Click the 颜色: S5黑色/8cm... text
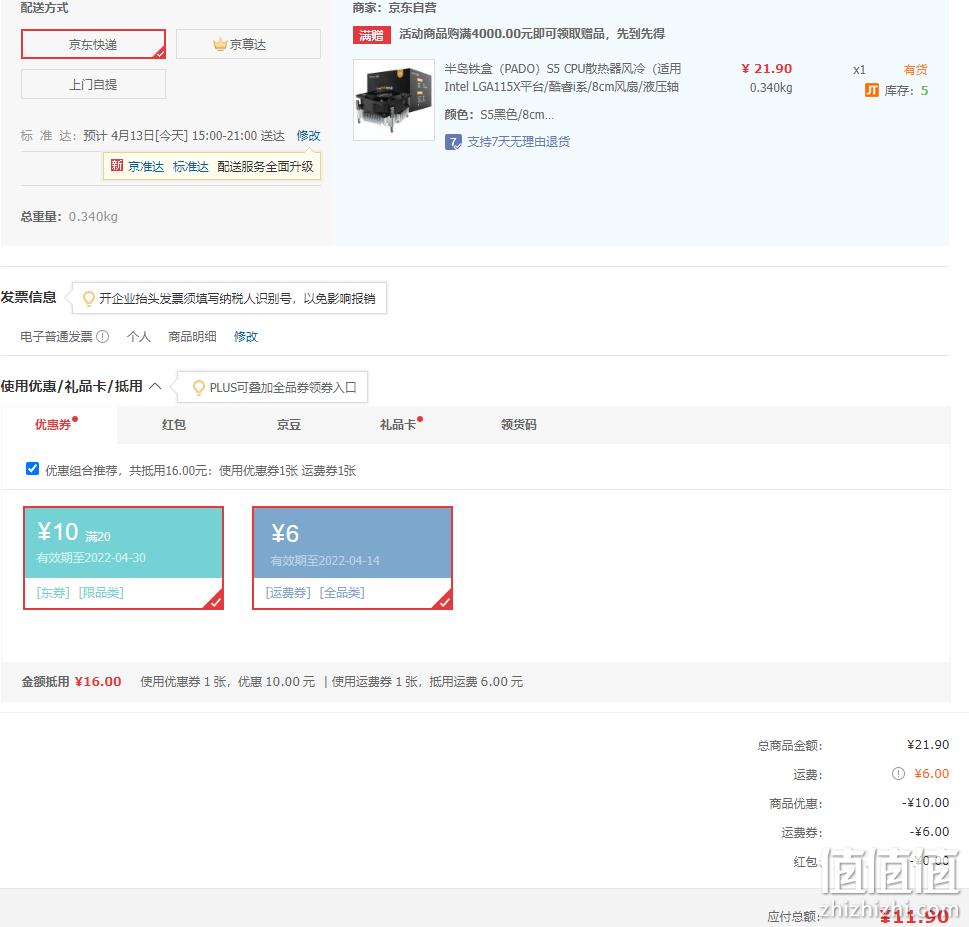This screenshot has width=969, height=927. coord(499,114)
